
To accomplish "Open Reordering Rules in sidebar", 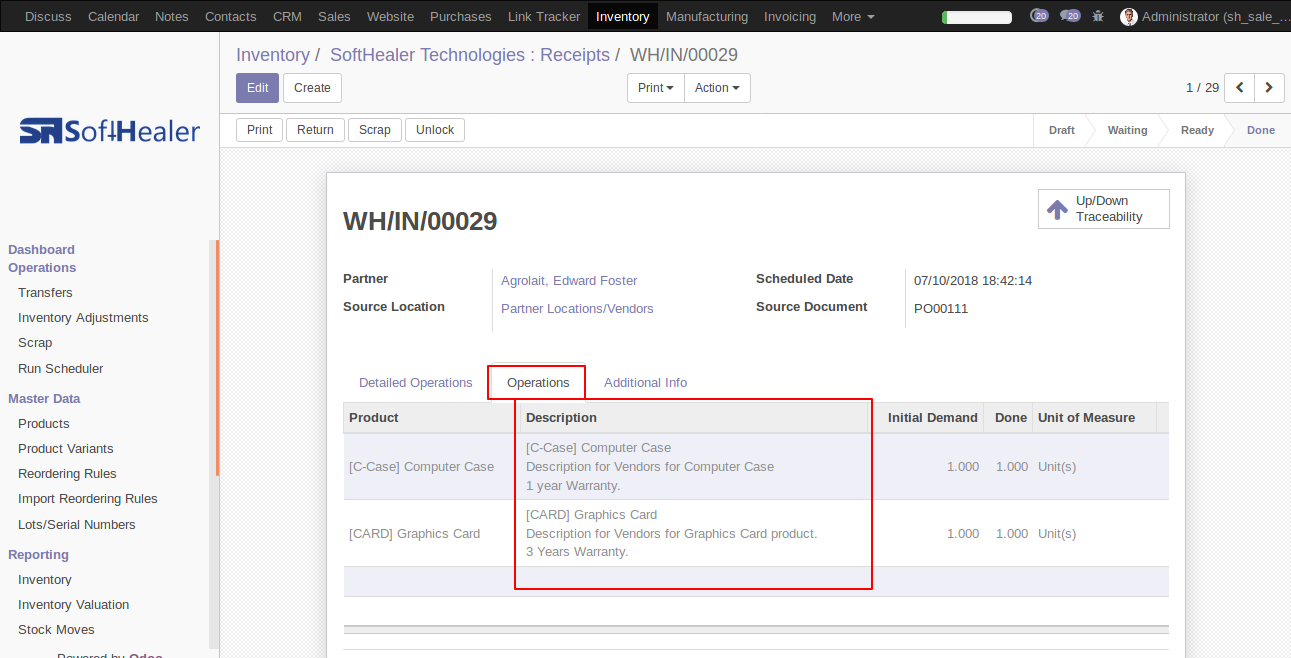I will pos(67,474).
